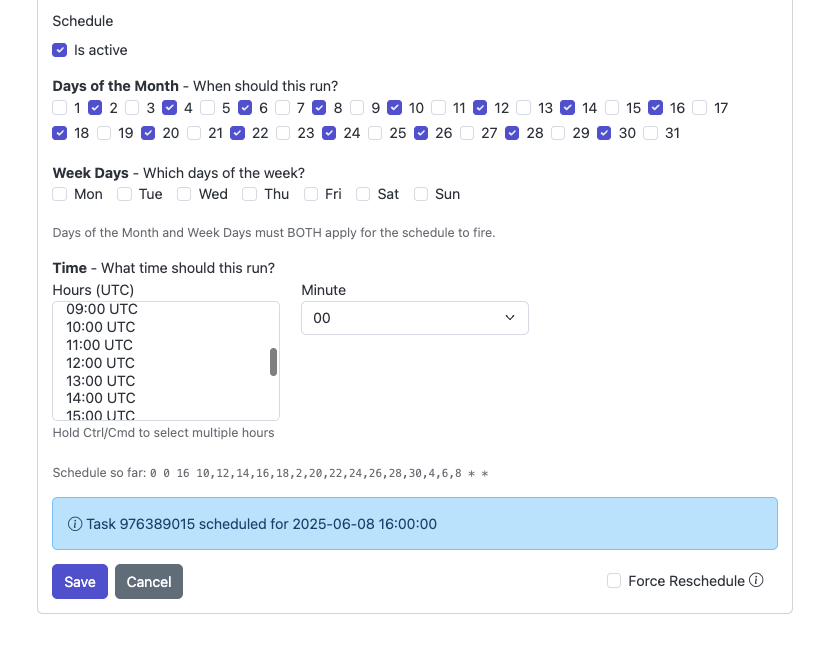835x652 pixels.
Task: Uncheck the Is active checkbox
Action: [60, 50]
